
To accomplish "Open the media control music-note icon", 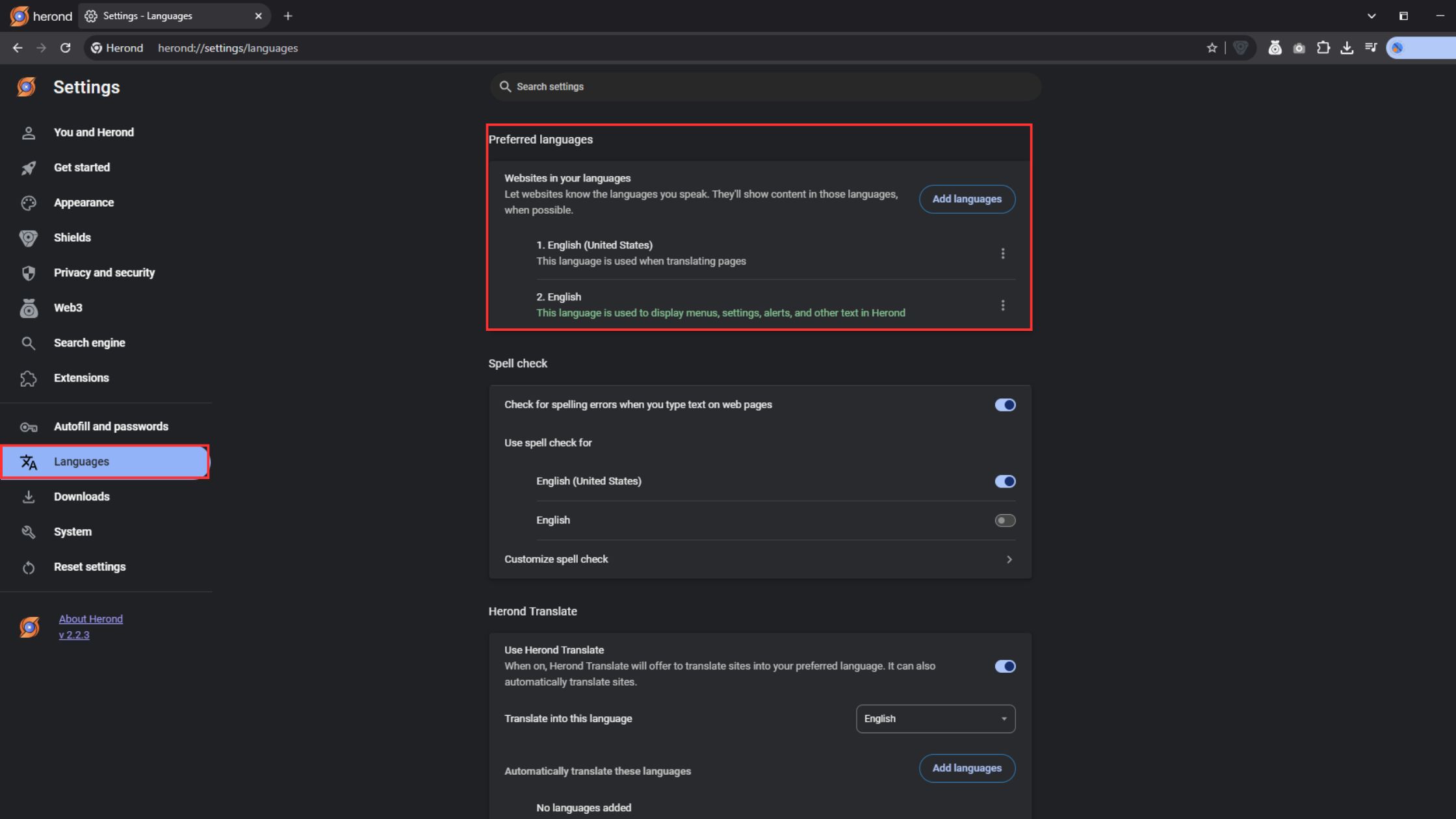I will (x=1371, y=47).
